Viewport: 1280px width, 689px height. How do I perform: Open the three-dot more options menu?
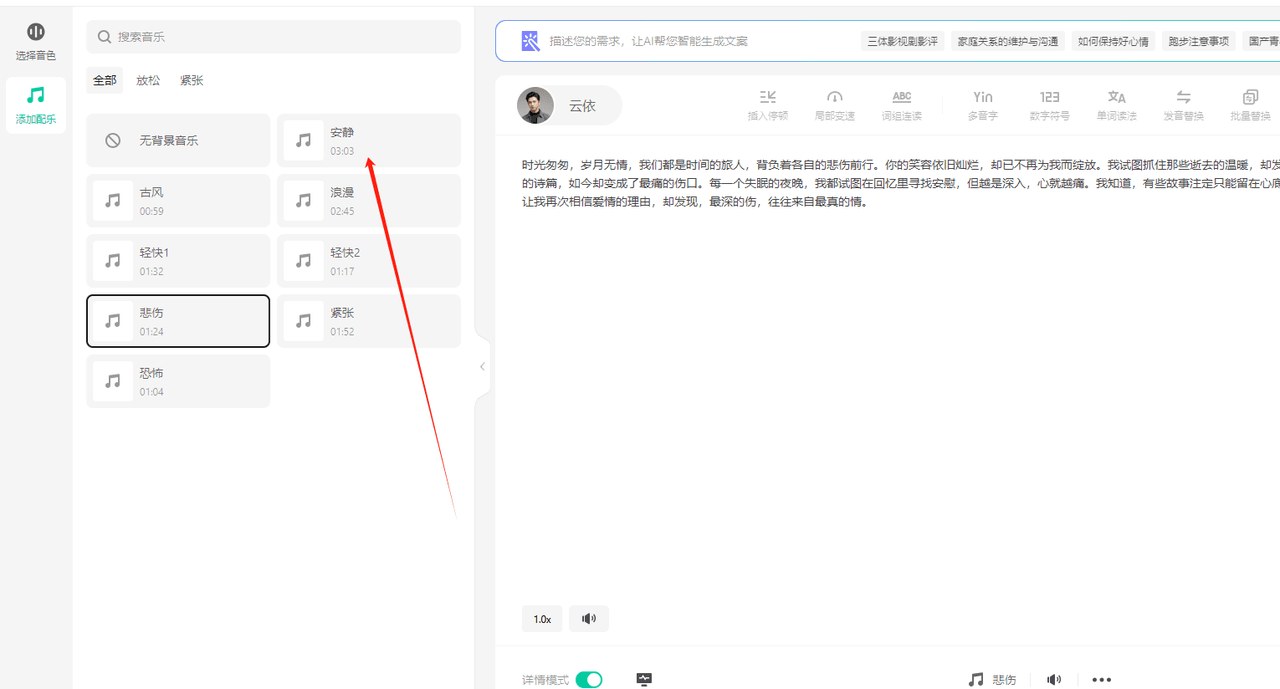tap(1102, 680)
